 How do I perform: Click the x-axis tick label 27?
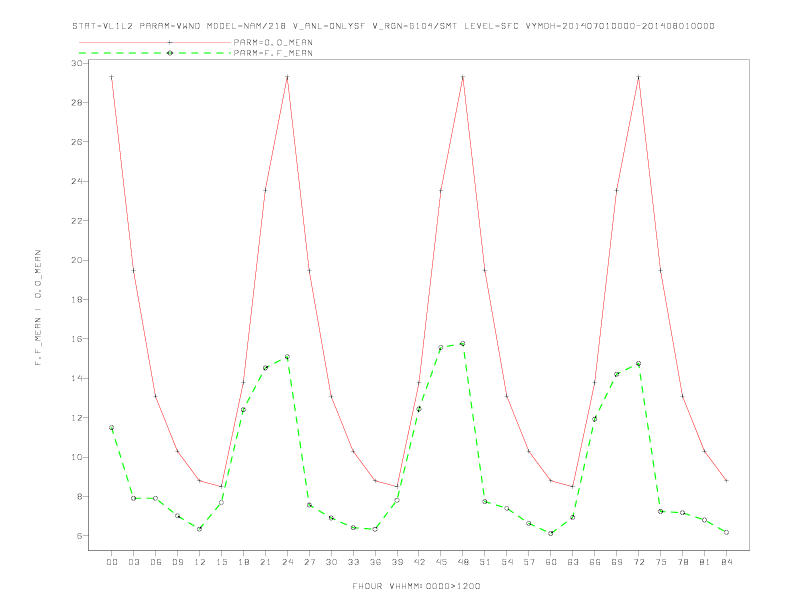(309, 562)
